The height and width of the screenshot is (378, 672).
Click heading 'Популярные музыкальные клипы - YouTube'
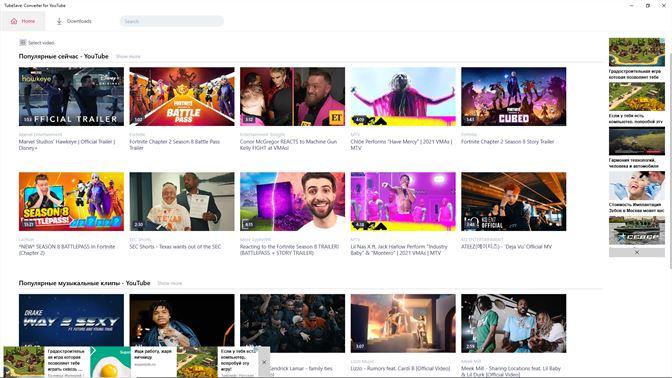84,283
